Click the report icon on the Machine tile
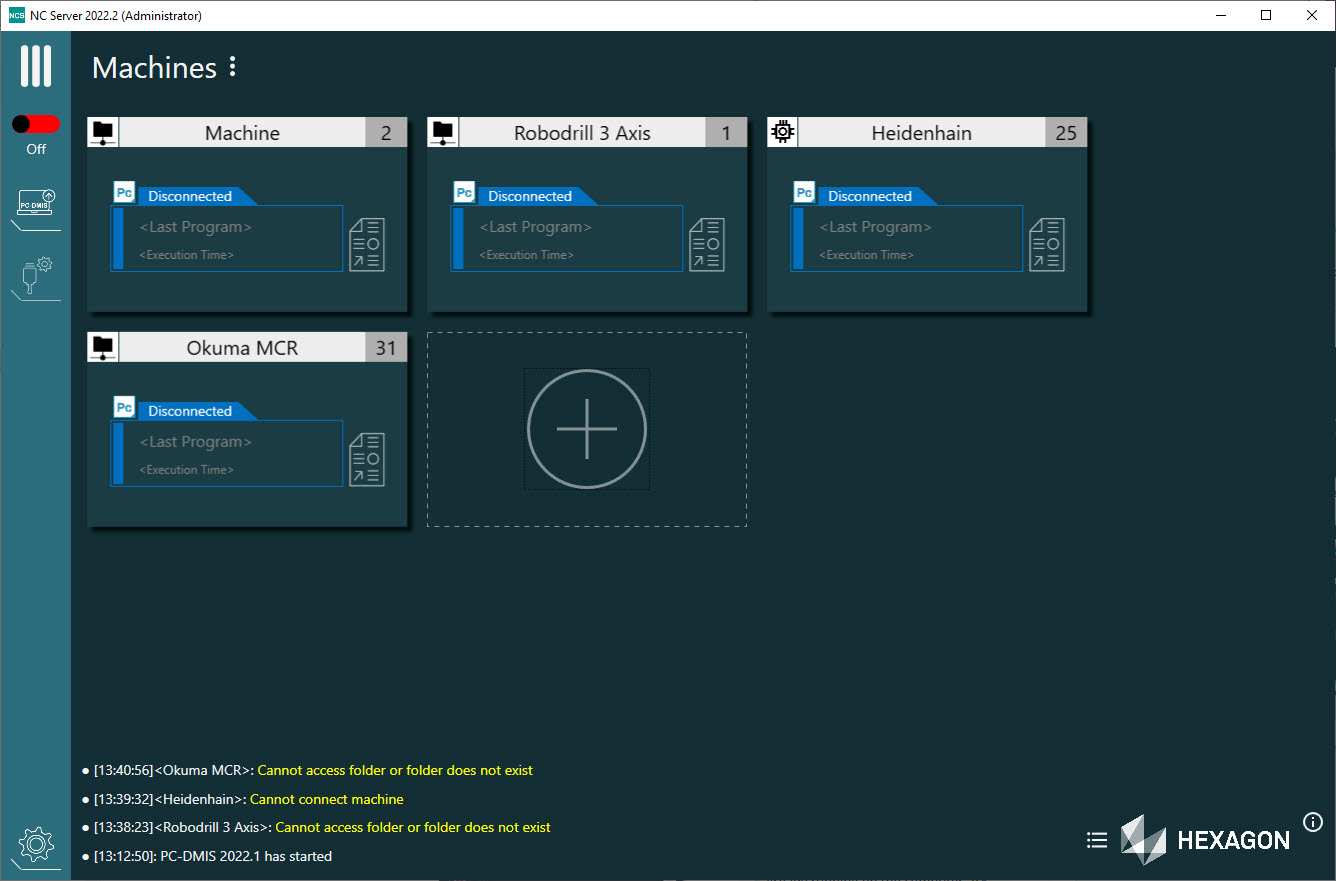This screenshot has width=1336, height=881. point(366,243)
